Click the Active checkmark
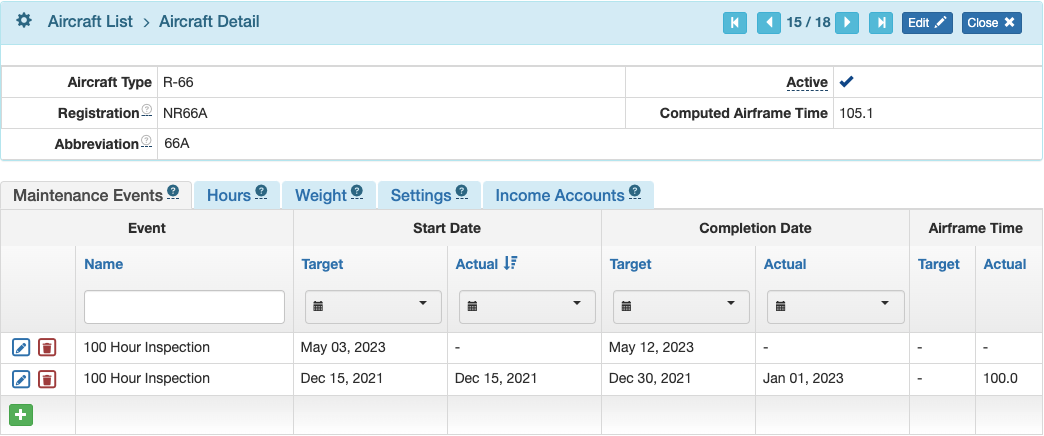The width and height of the screenshot is (1044, 436). click(x=846, y=82)
